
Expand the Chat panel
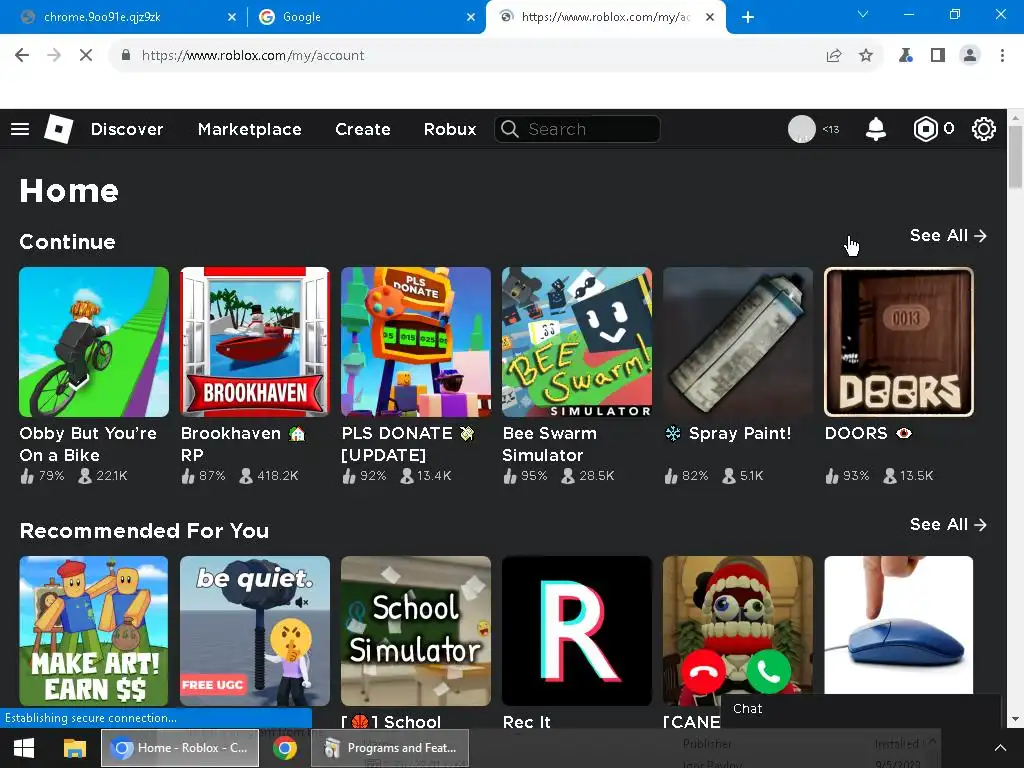tap(861, 710)
